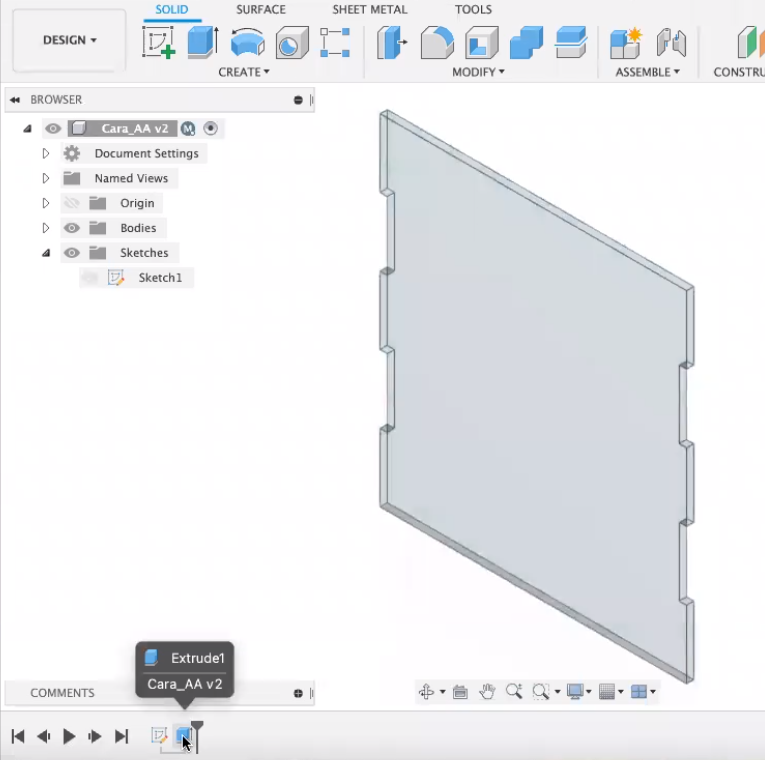Click the timeline end marker
Screen dimensions: 765x760
pyautogui.click(x=197, y=736)
